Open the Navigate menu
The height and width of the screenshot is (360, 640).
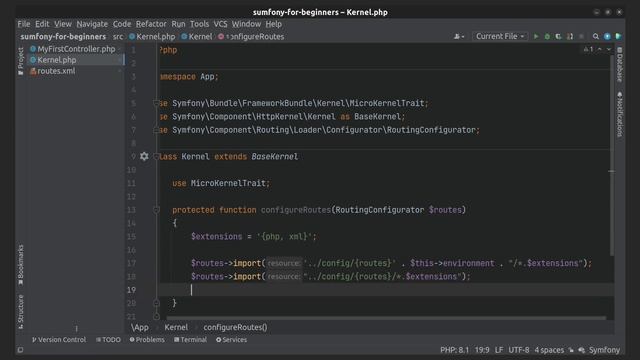[92, 24]
